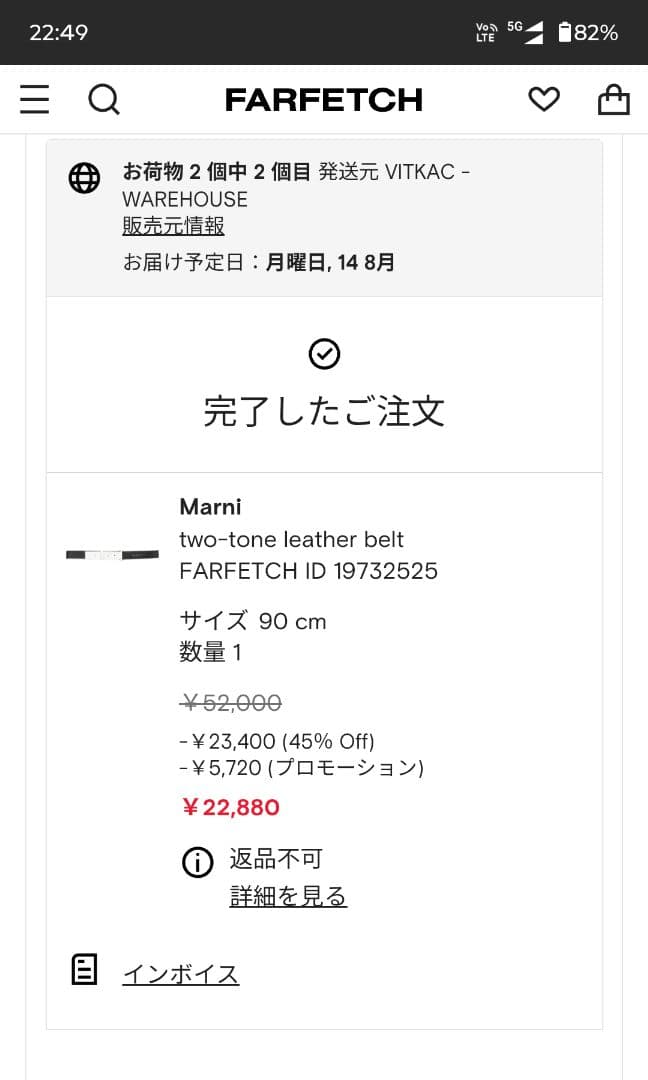Tap the FARFETCH logo
Screen dimensions: 648x1080
(324, 99)
